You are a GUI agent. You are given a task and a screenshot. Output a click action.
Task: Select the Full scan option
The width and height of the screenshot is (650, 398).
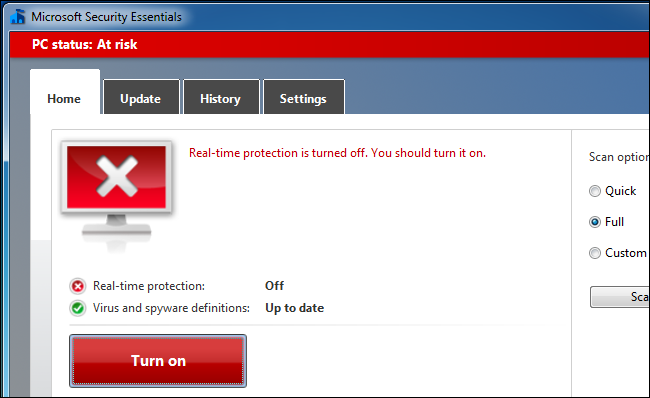pos(606,222)
